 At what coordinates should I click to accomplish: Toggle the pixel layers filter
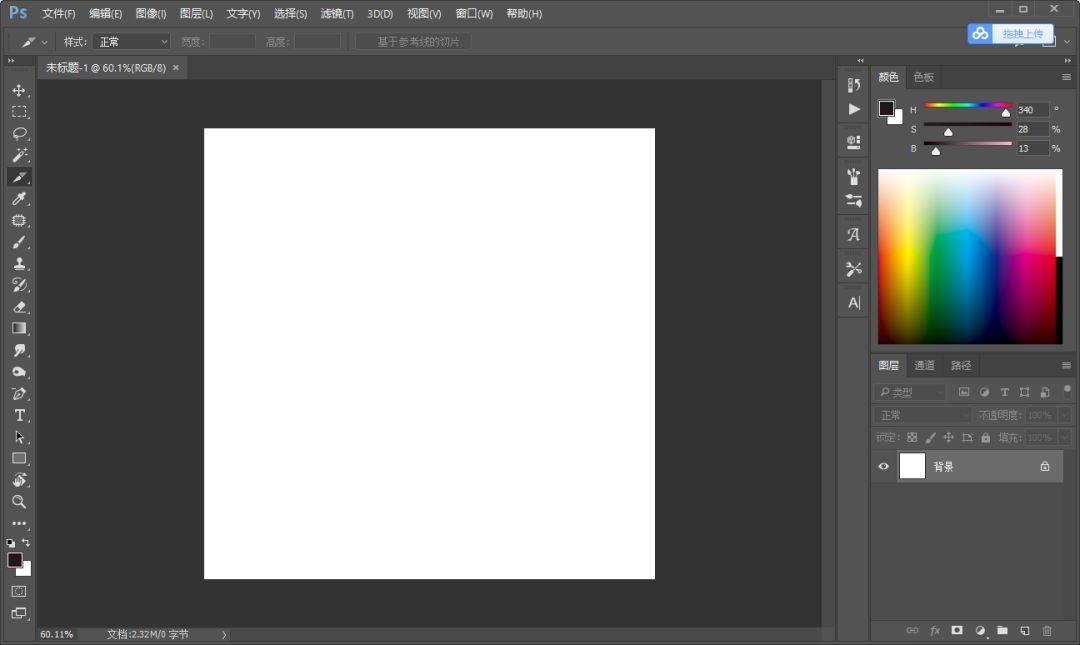[x=964, y=392]
